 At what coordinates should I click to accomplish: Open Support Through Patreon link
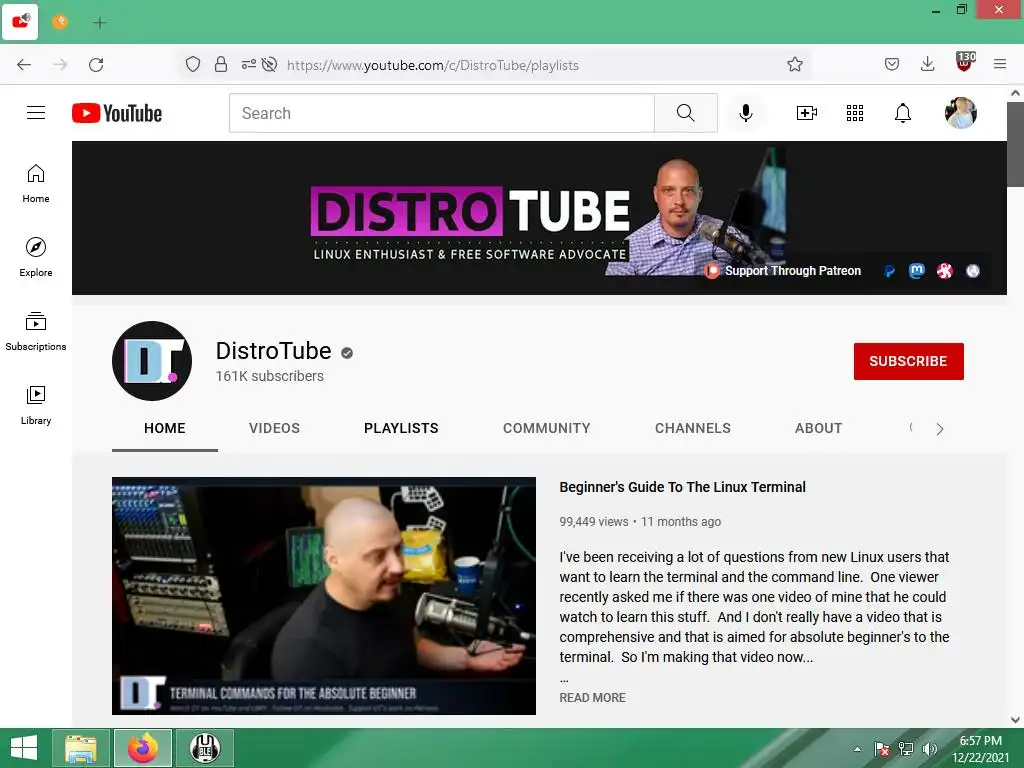[x=784, y=270]
